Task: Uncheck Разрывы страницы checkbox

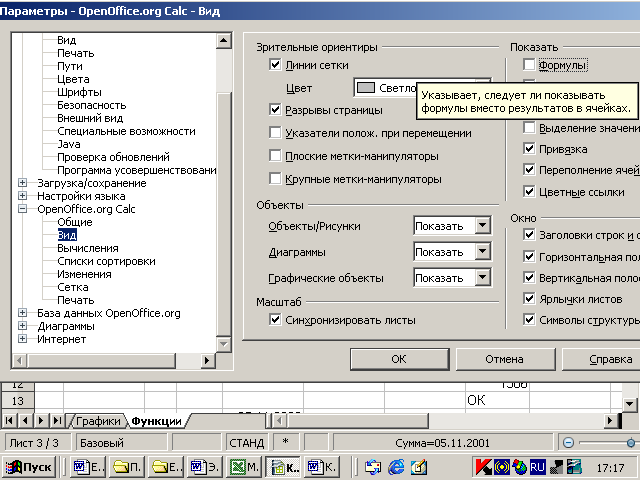Action: 275,109
